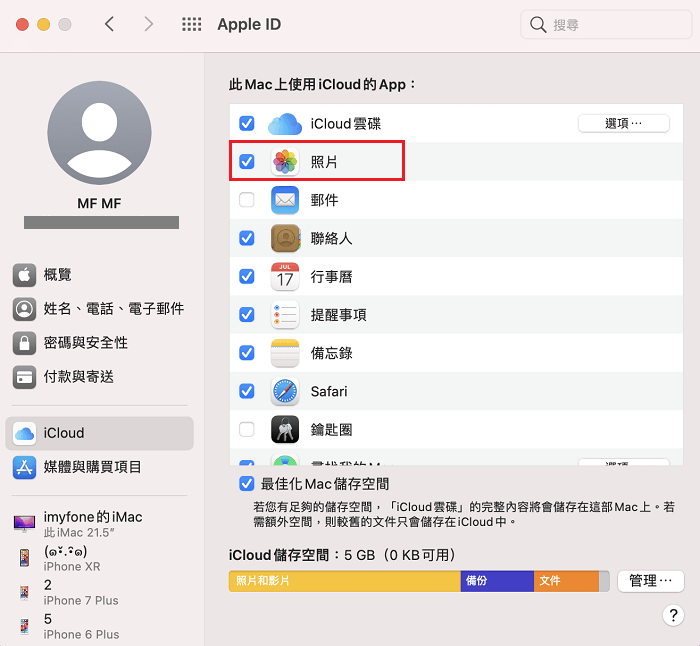This screenshot has width=700, height=646.
Task: Click the 行事曆 Calendar icon
Action: pyautogui.click(x=285, y=277)
